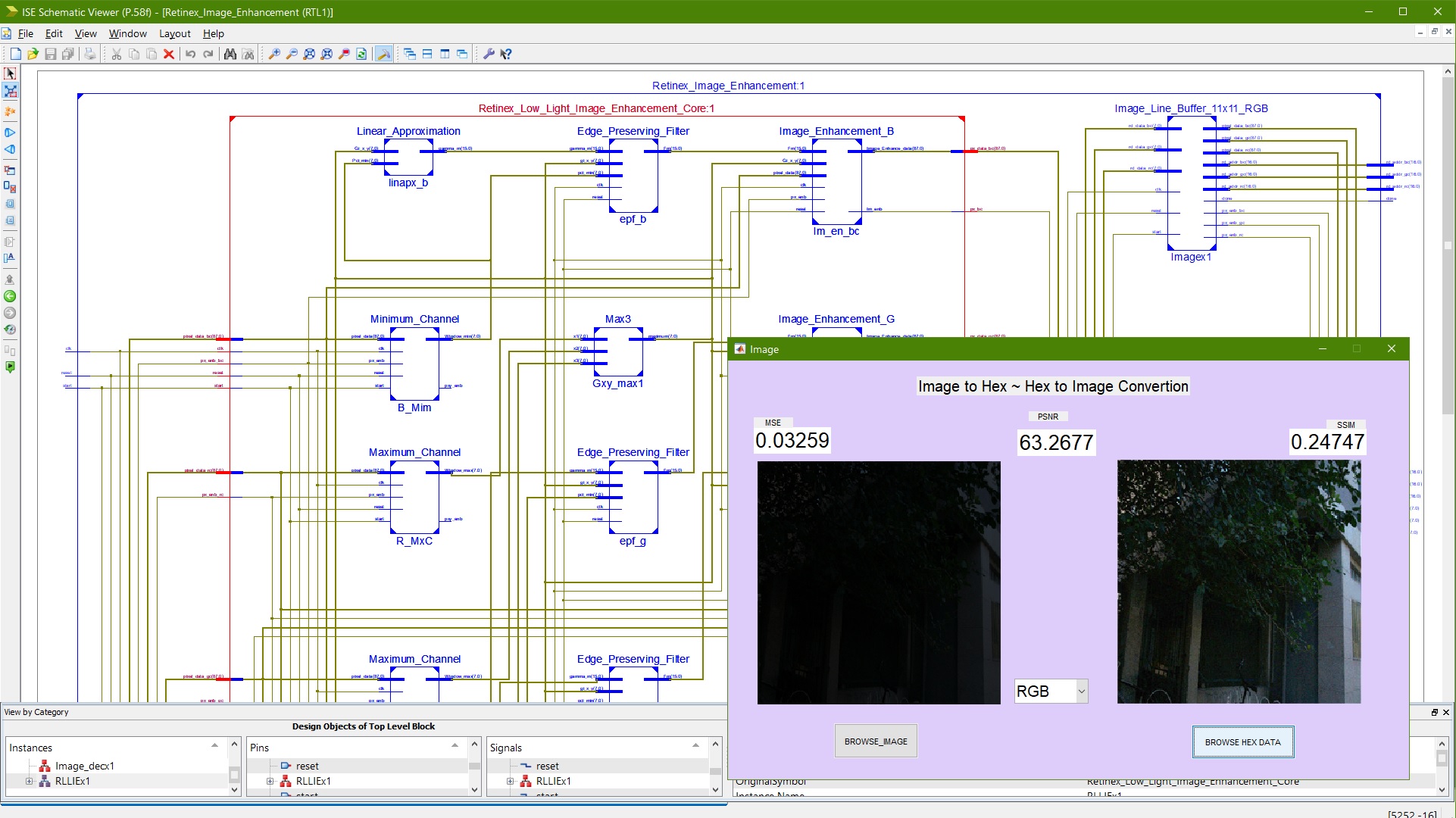The height and width of the screenshot is (818, 1456).
Task: Click the MSE value 0.03259
Action: [x=792, y=440]
